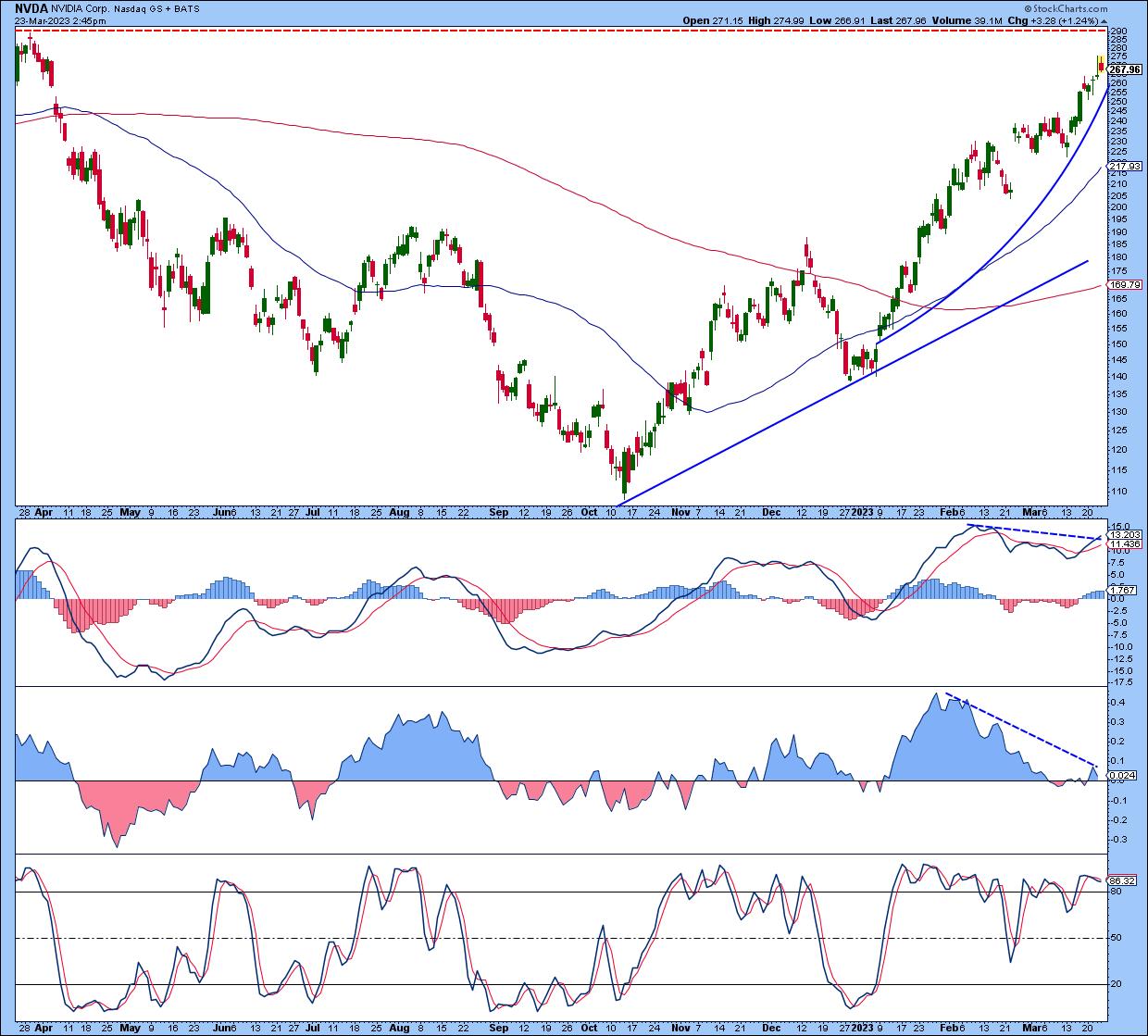Click the last price tag 267.96
The image size is (1148, 1036).
click(1123, 69)
